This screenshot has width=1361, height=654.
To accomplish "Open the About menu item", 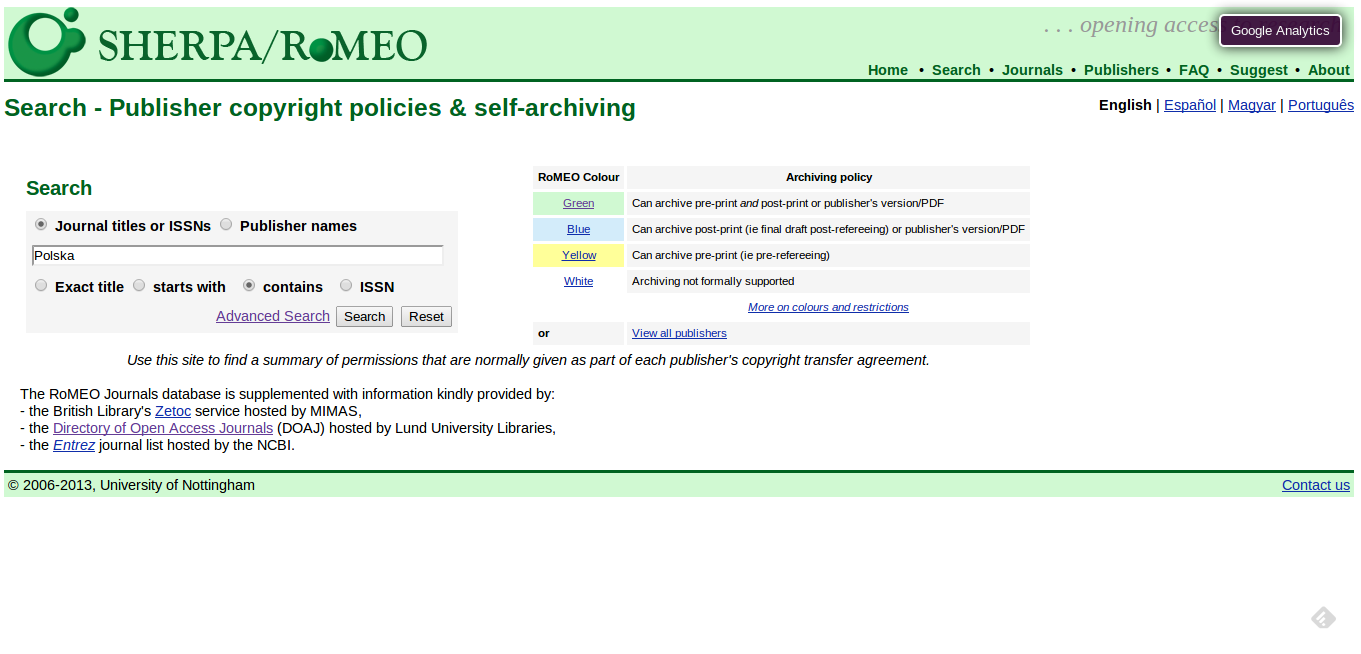I will [x=1329, y=70].
